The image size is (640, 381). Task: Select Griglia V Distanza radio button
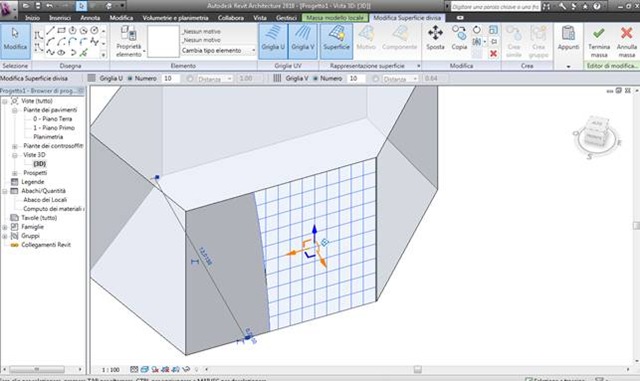pos(375,78)
